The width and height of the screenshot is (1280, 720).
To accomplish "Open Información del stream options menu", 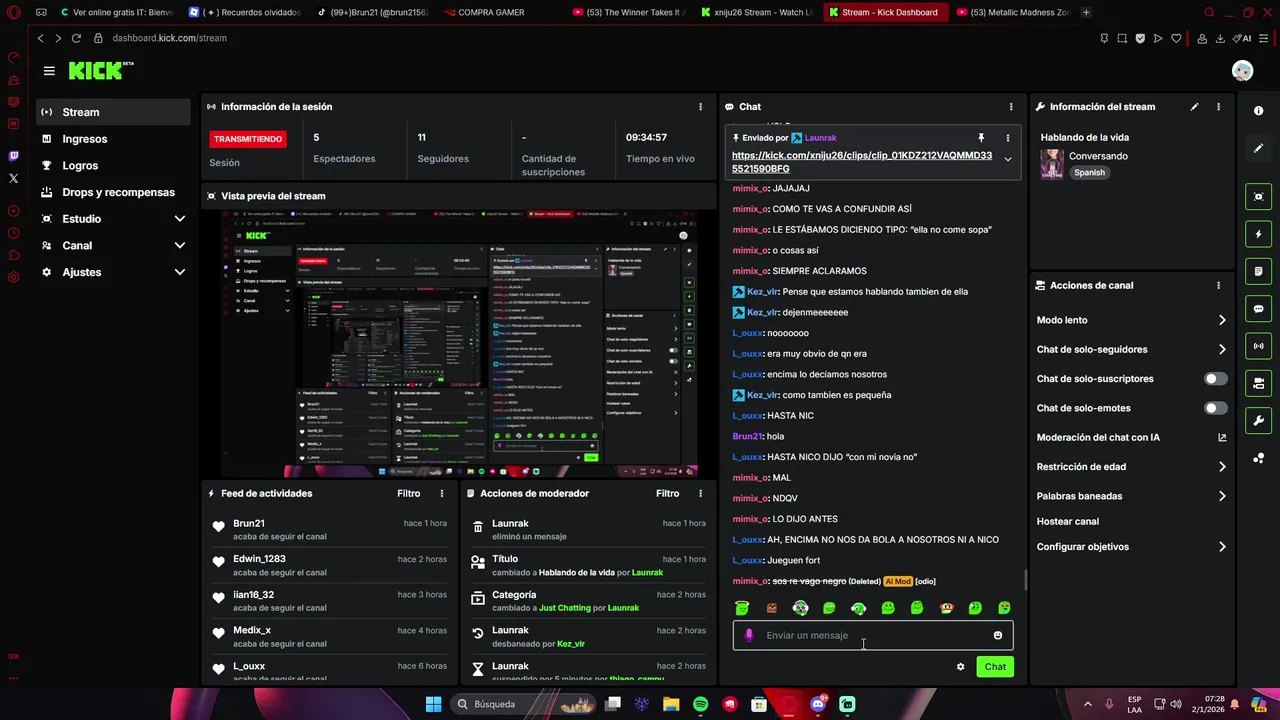I will click(x=1218, y=107).
